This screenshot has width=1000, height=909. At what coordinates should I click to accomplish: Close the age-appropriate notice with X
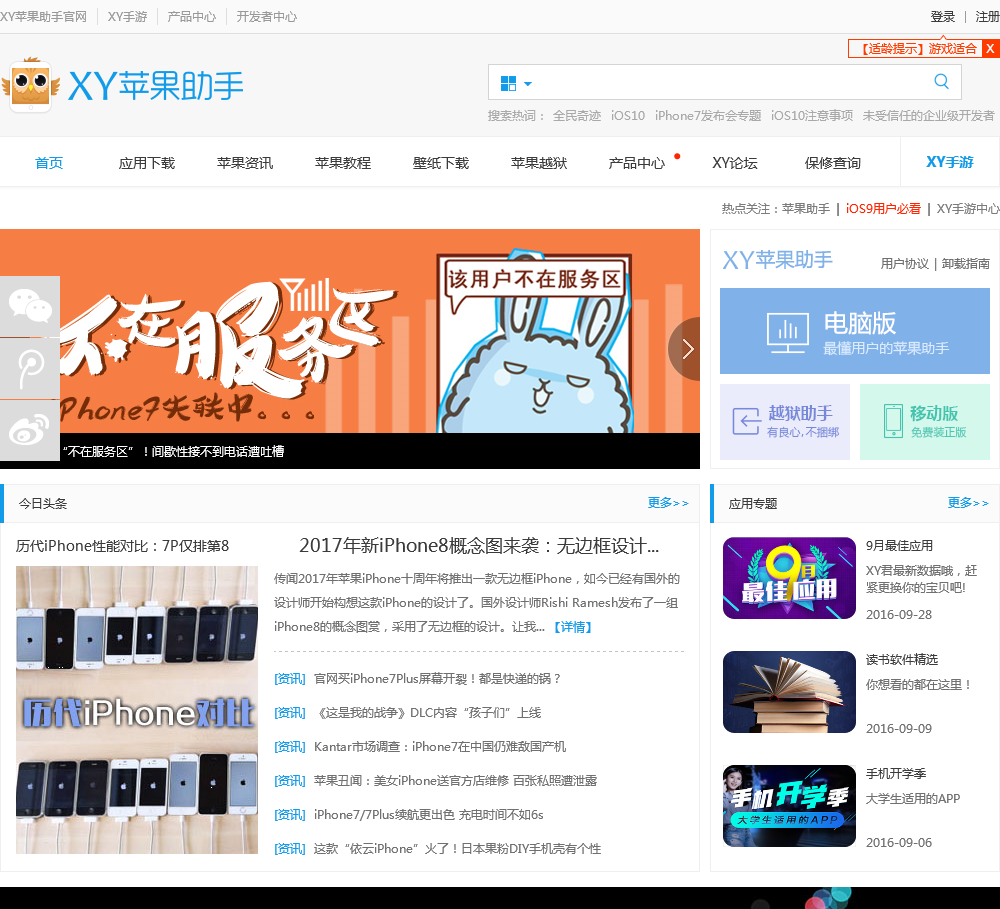tap(990, 48)
